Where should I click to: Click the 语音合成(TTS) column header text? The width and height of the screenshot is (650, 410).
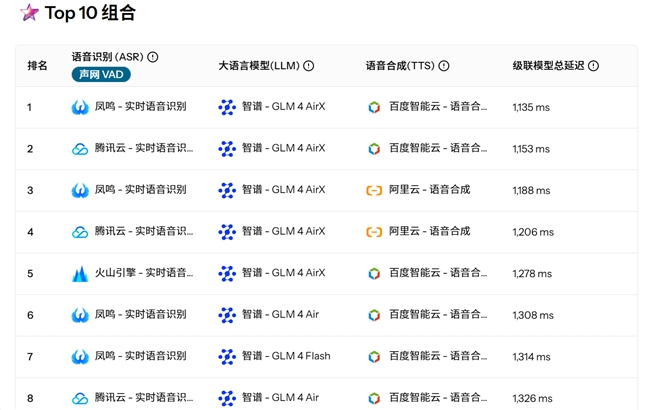tap(400, 66)
